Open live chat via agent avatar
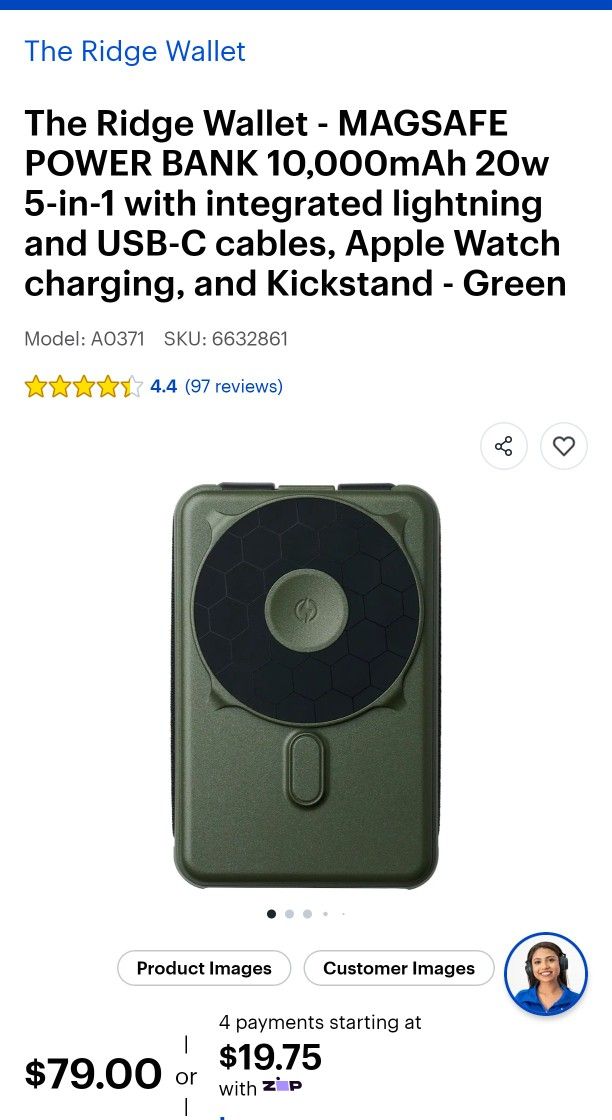 [x=546, y=974]
